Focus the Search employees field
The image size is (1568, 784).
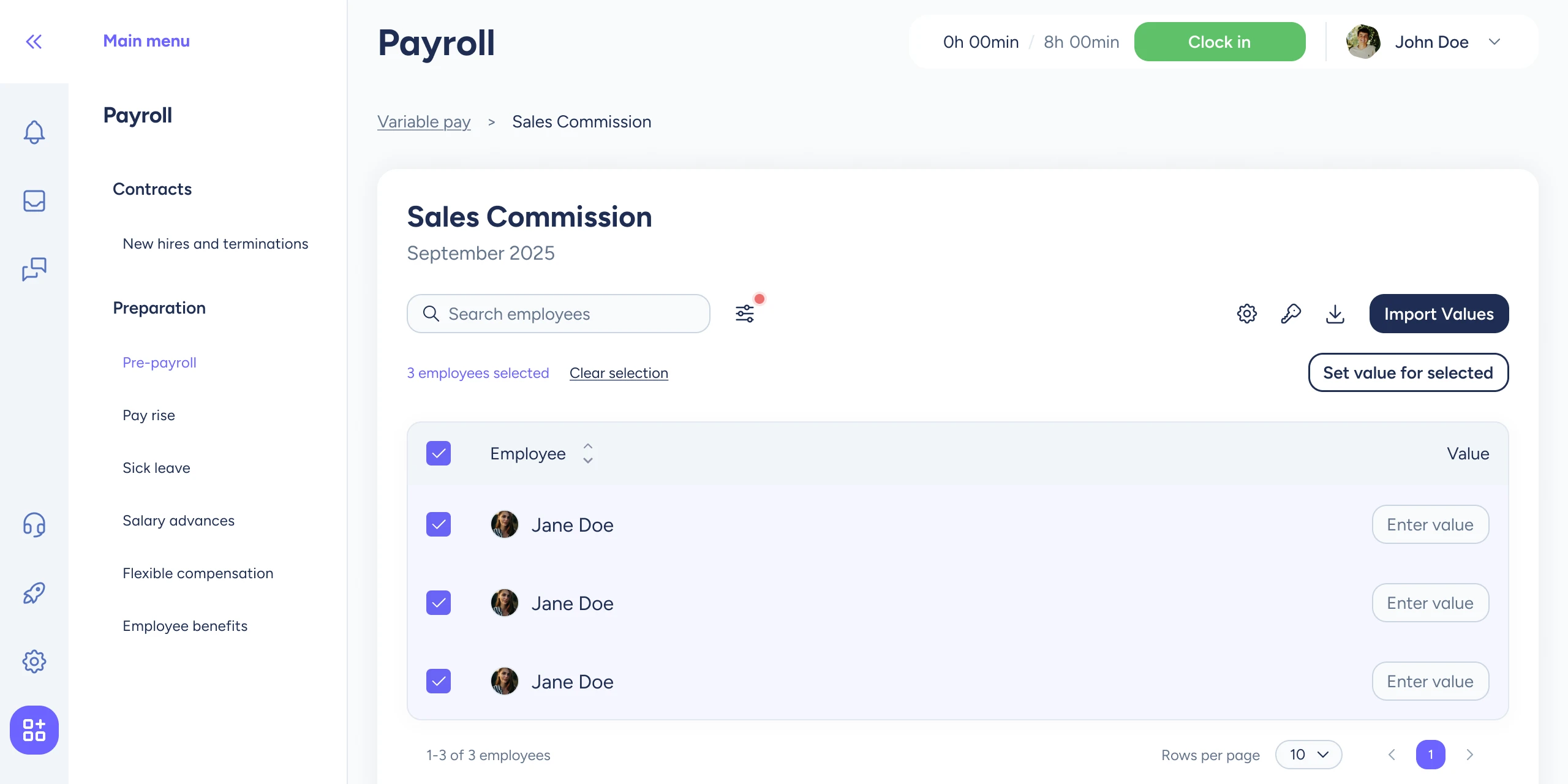point(559,314)
